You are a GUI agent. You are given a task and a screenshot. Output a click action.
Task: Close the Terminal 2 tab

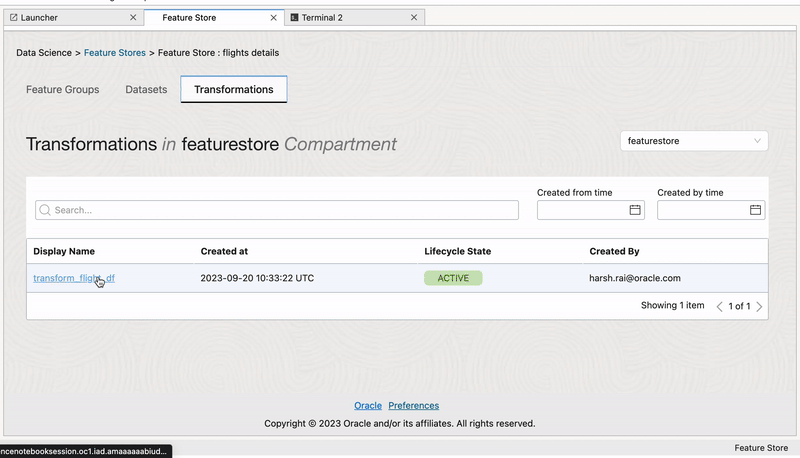[x=414, y=17]
